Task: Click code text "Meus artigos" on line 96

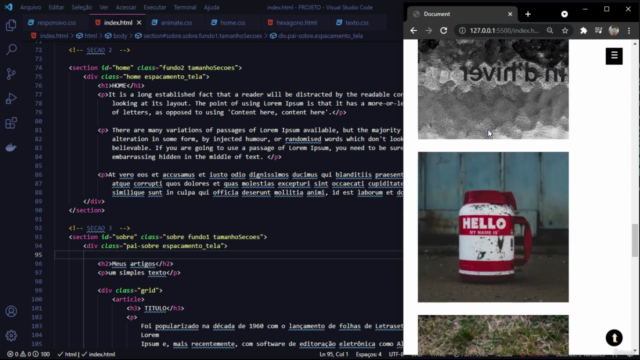Action: tap(133, 264)
